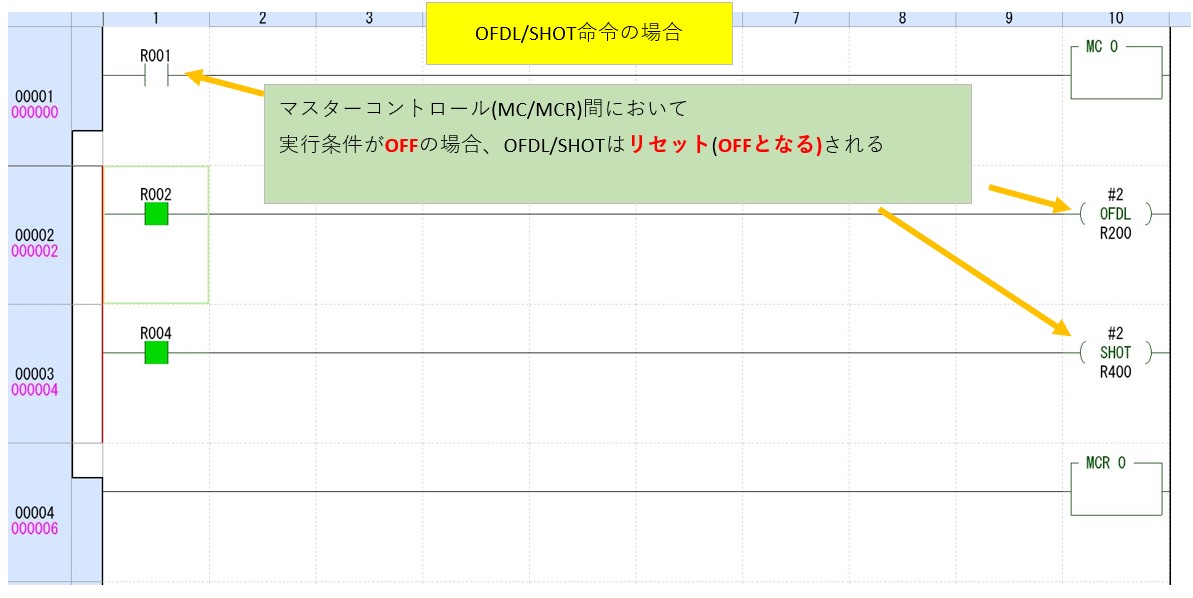Click the green R004 contact
This screenshot has width=1193, height=598.
point(156,352)
